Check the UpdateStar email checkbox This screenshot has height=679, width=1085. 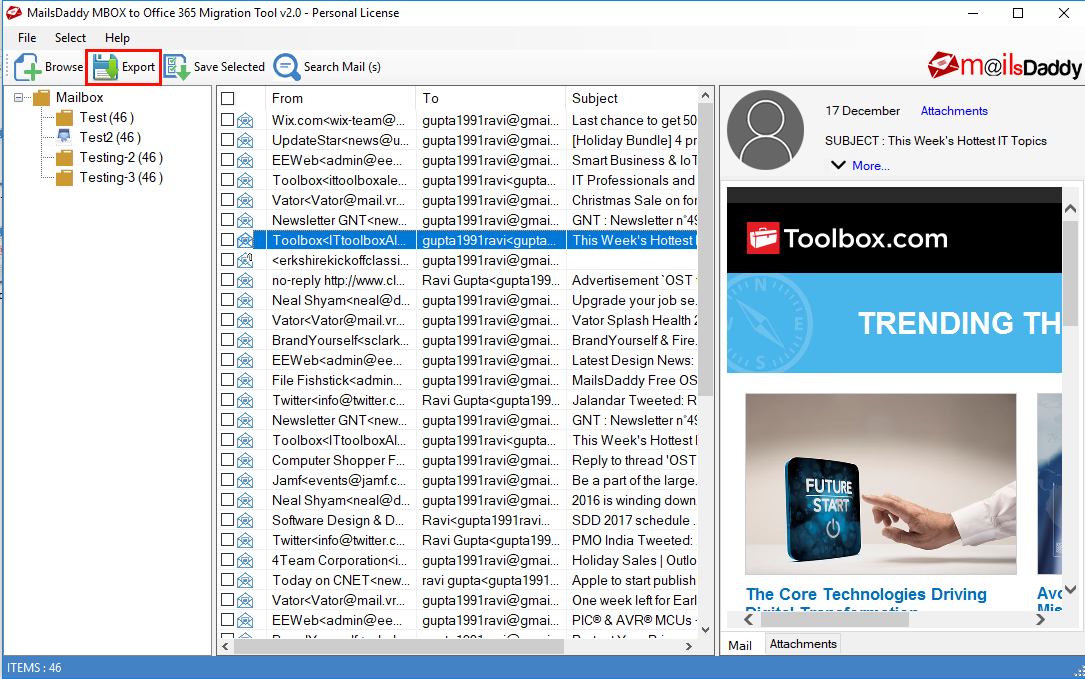click(228, 140)
